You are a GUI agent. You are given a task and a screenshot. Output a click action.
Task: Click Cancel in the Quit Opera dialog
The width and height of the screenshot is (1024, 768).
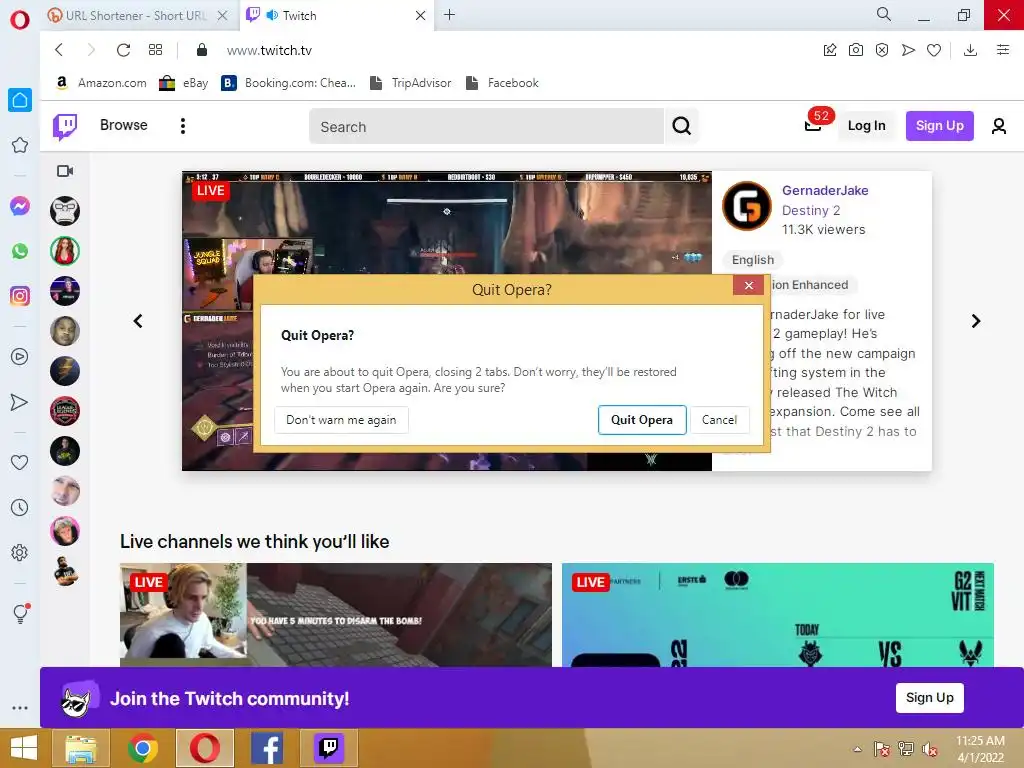click(719, 420)
